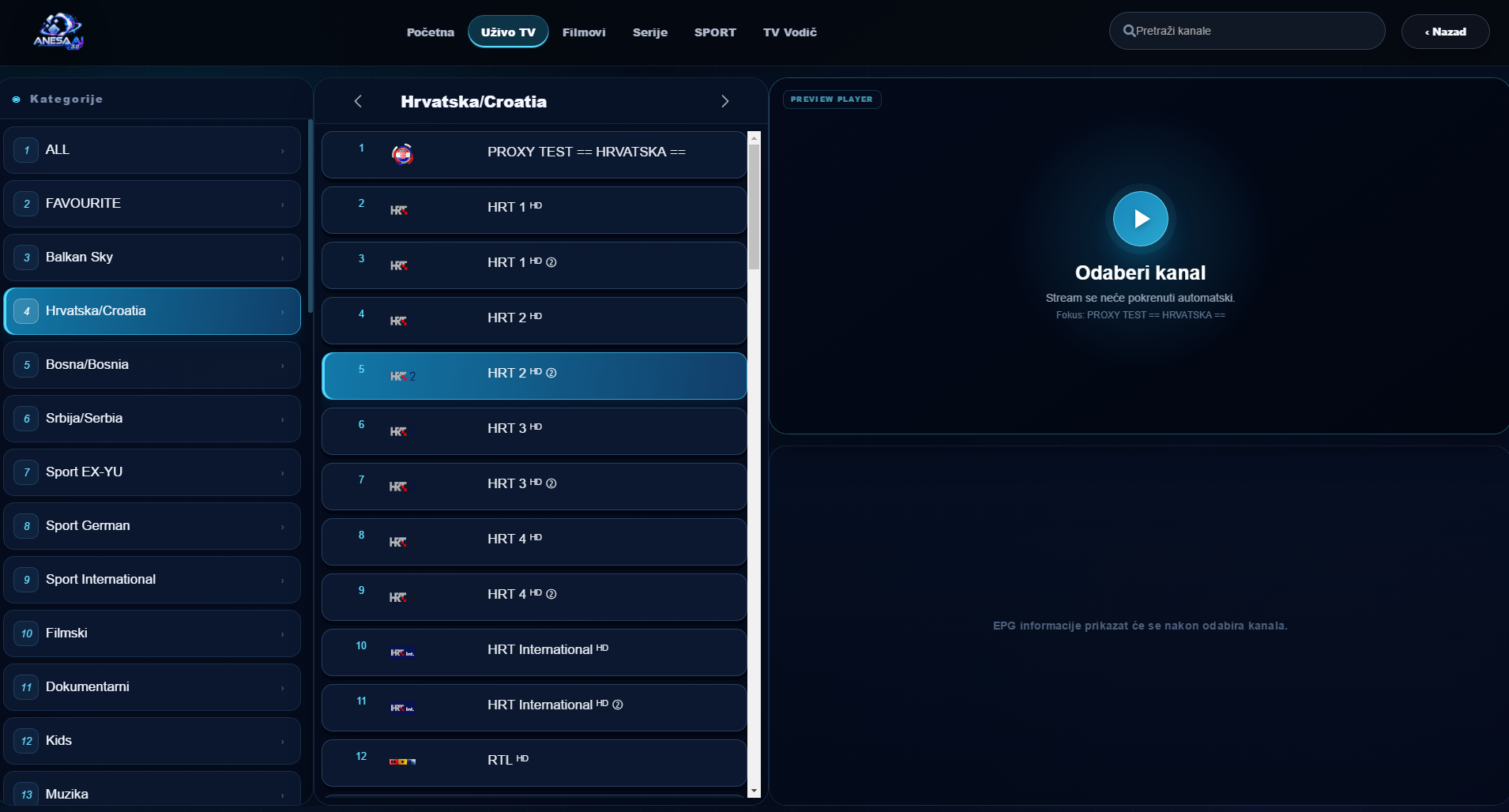Start the preview player play button

pyautogui.click(x=1141, y=219)
